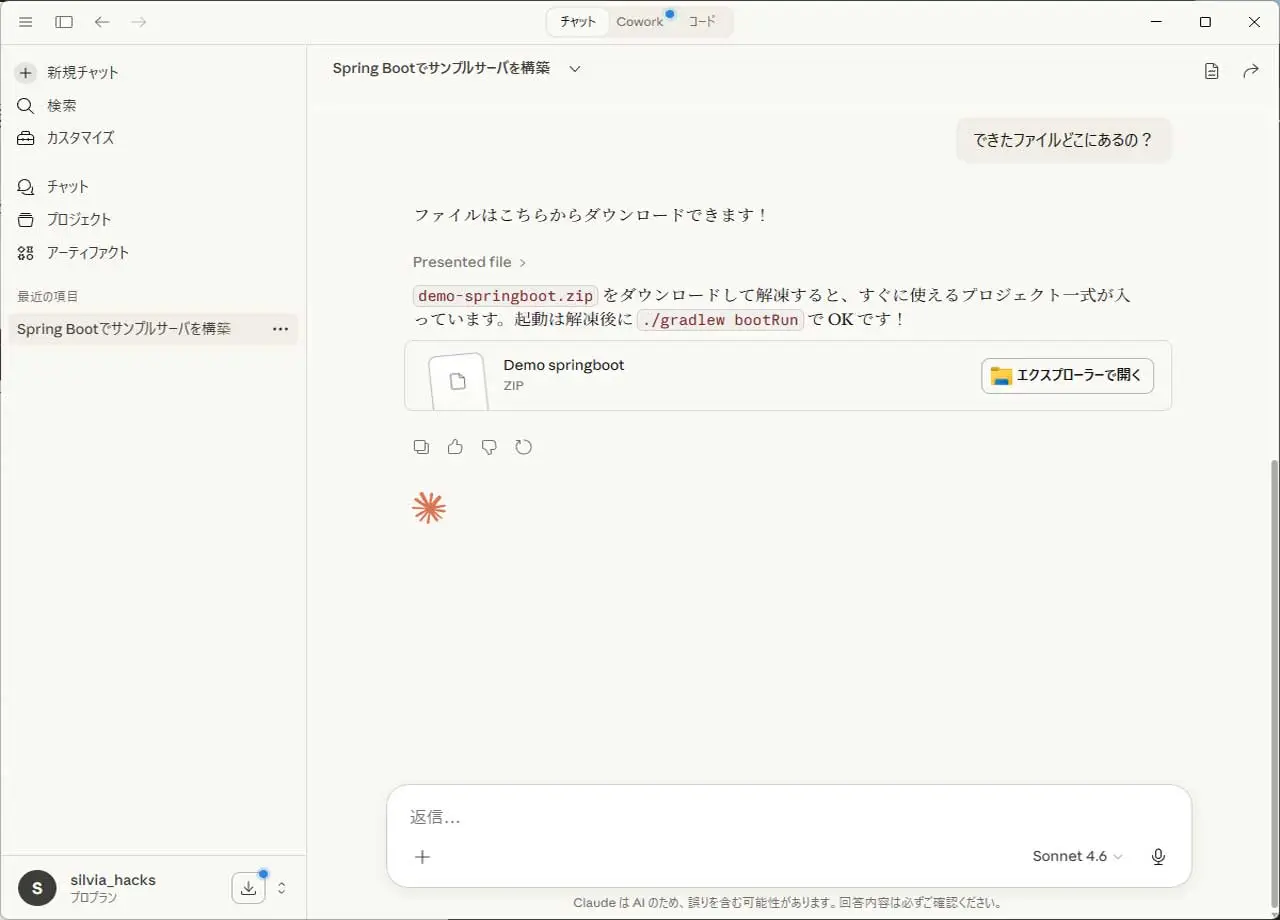
Task: Give thumbs up to the response
Action: 455,447
